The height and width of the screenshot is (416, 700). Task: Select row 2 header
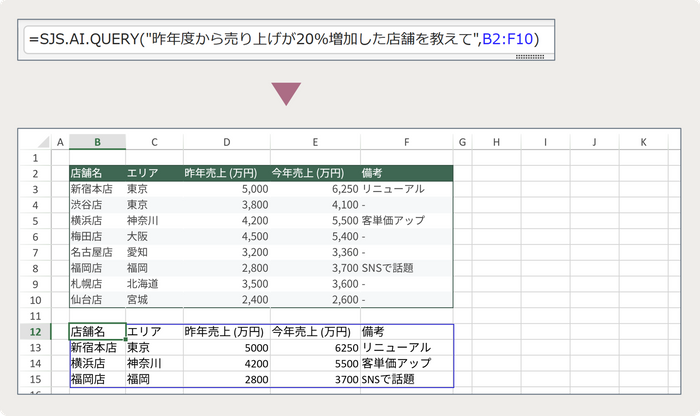(36, 174)
